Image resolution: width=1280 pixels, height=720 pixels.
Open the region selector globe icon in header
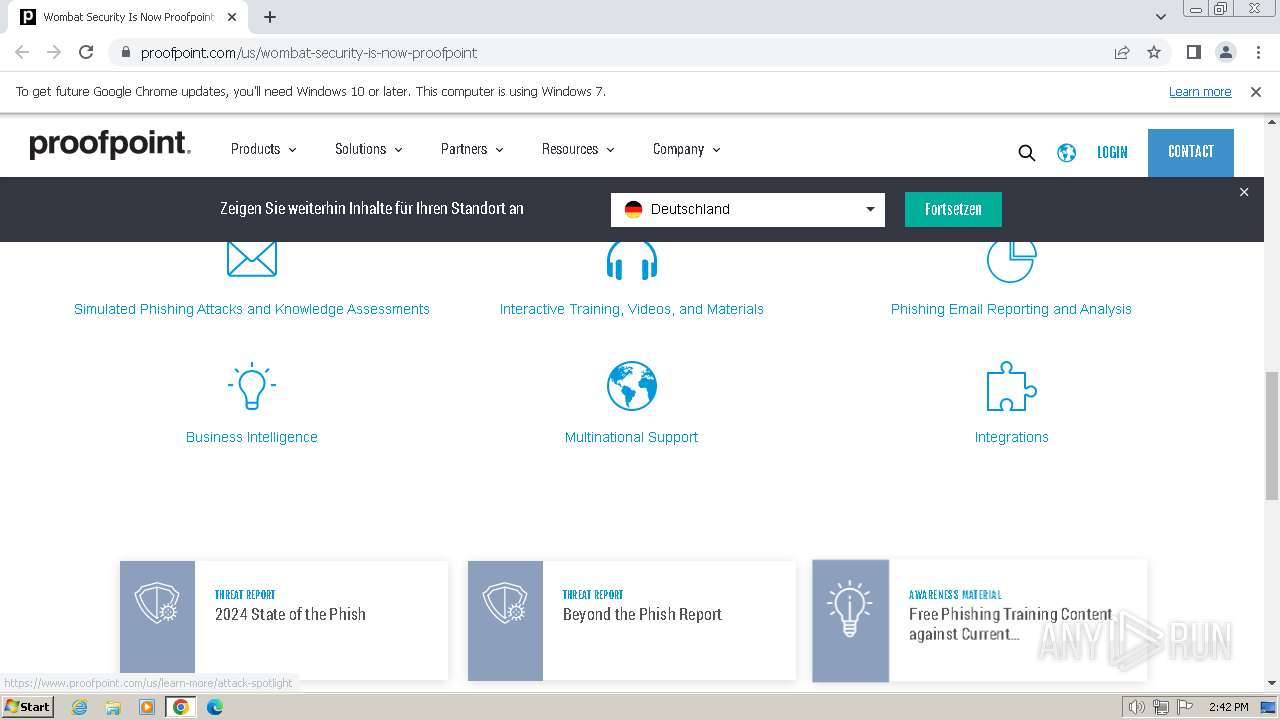(x=1067, y=152)
